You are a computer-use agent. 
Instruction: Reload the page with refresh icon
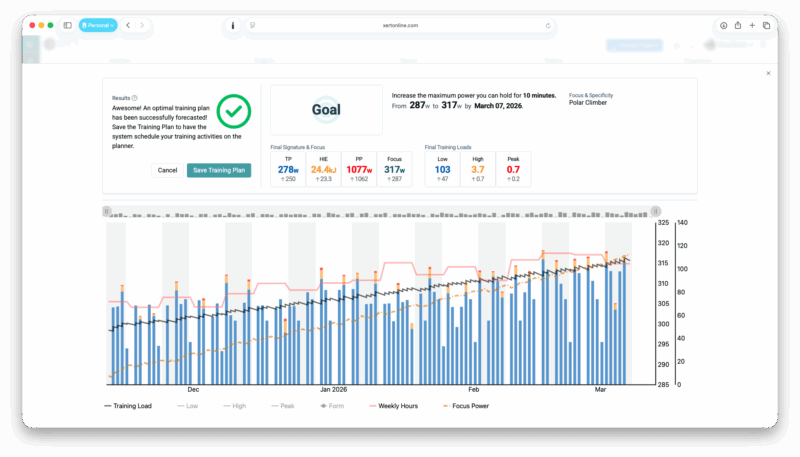[x=548, y=26]
